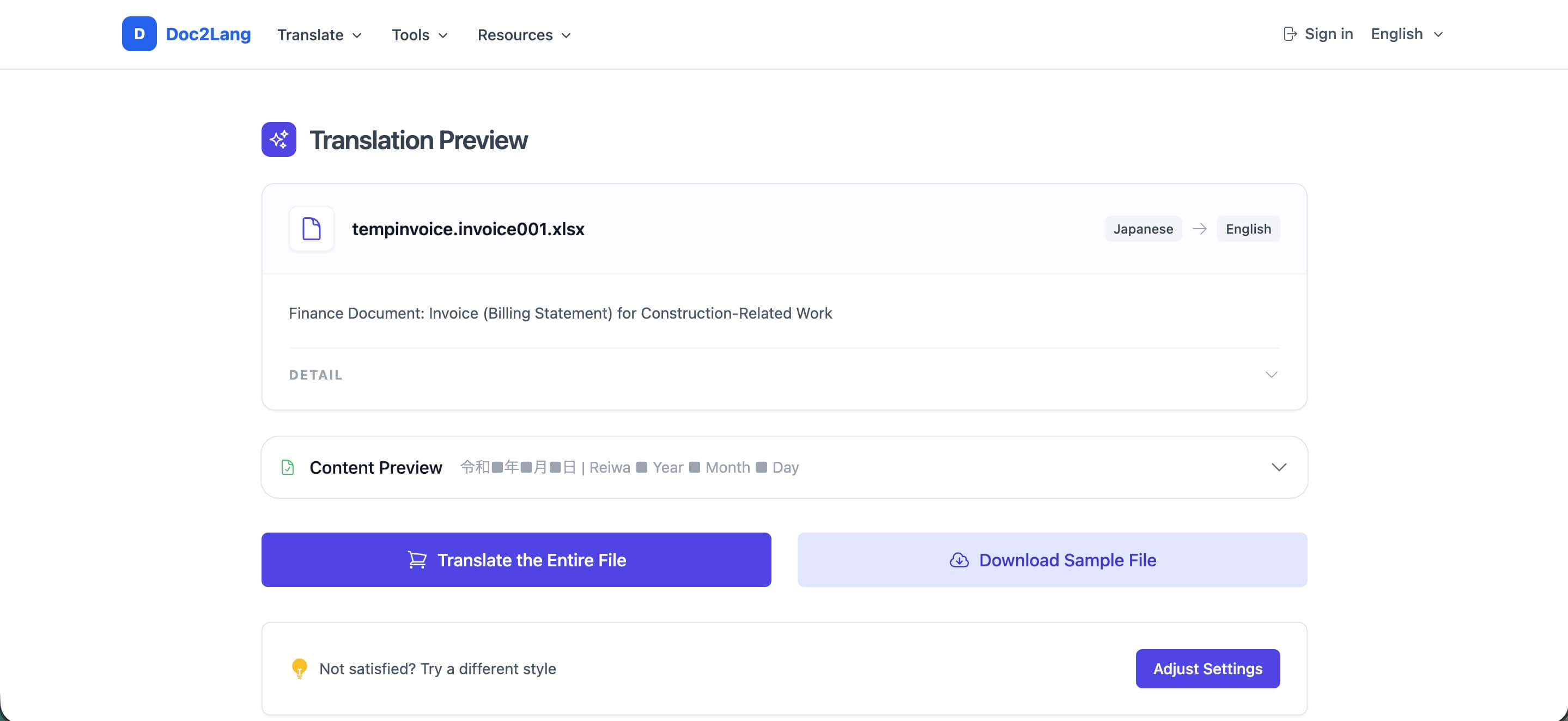Click the Doc2Lang blue D logo icon
The width and height of the screenshot is (1568, 721).
[139, 34]
